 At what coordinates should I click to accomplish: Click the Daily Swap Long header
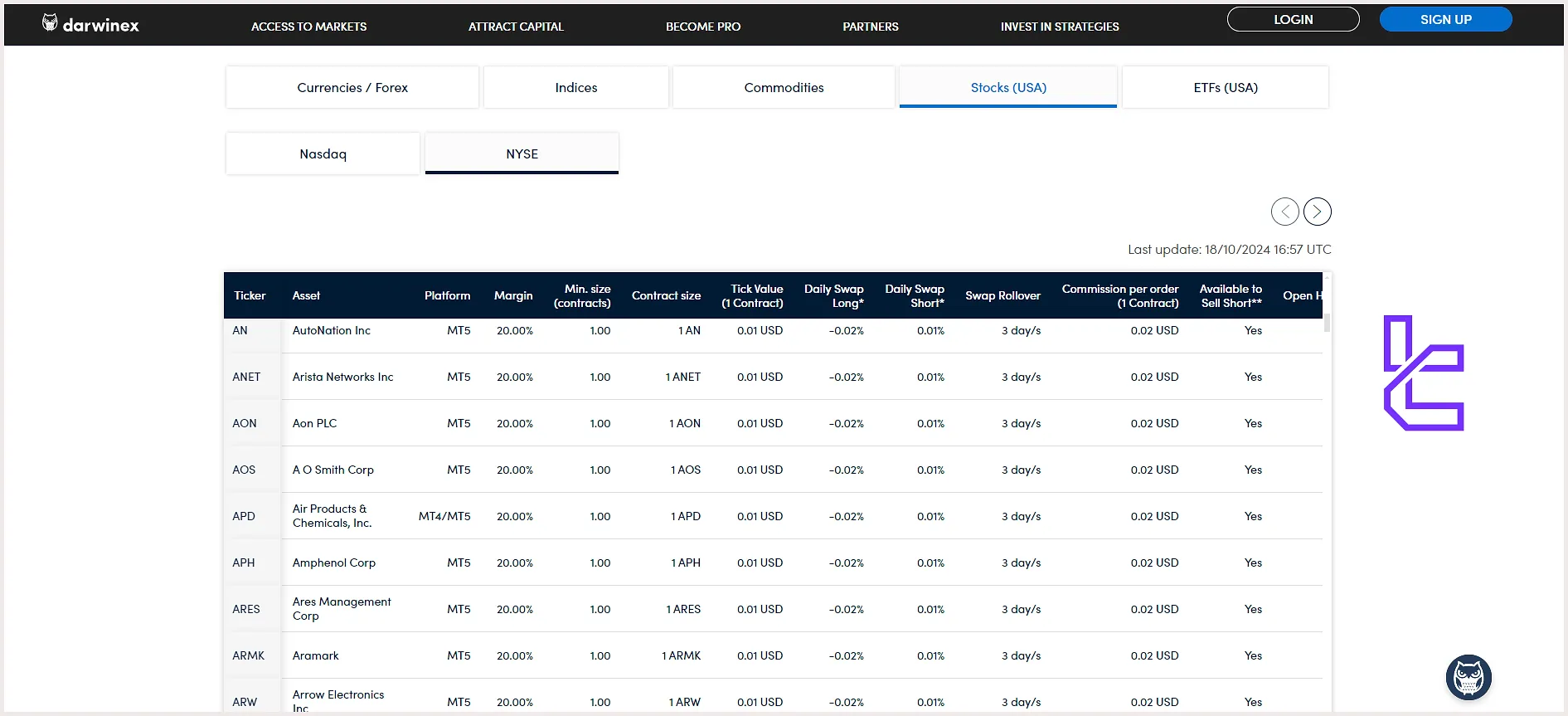click(833, 295)
